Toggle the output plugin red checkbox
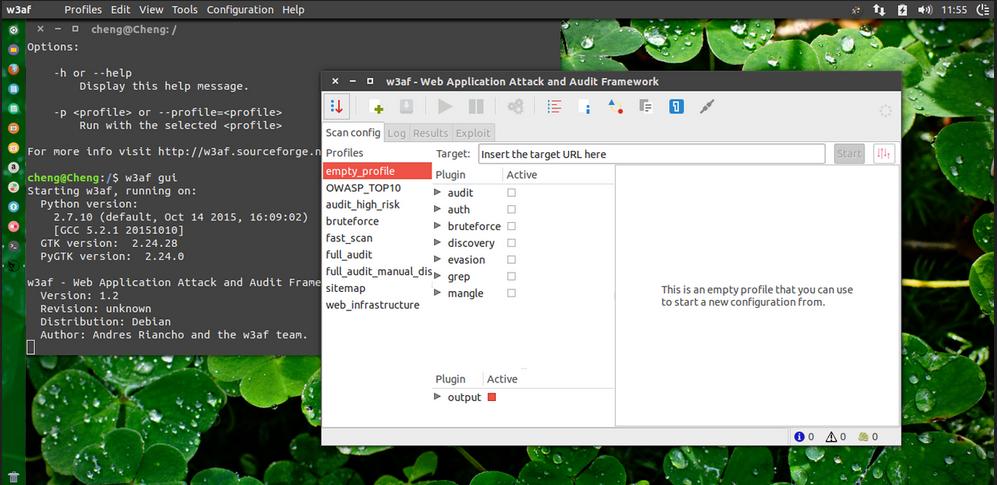The image size is (997, 485). (492, 397)
